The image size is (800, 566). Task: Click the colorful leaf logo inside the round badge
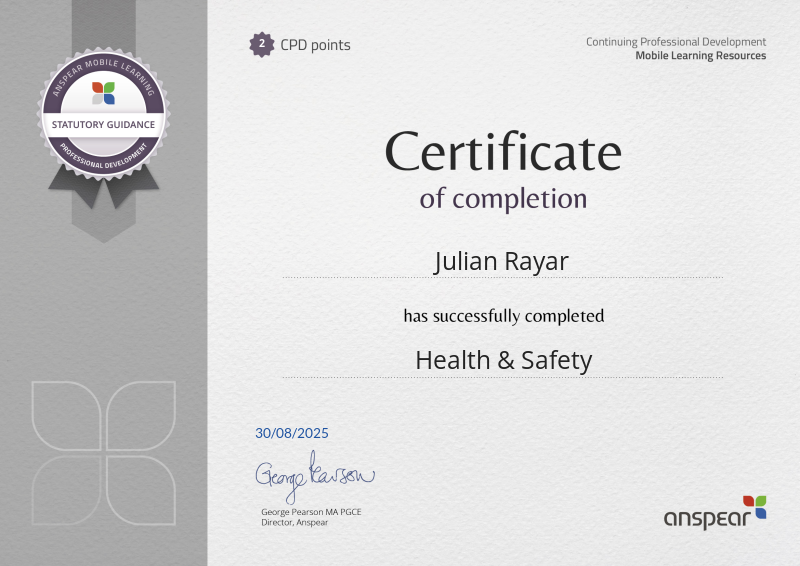coord(104,93)
